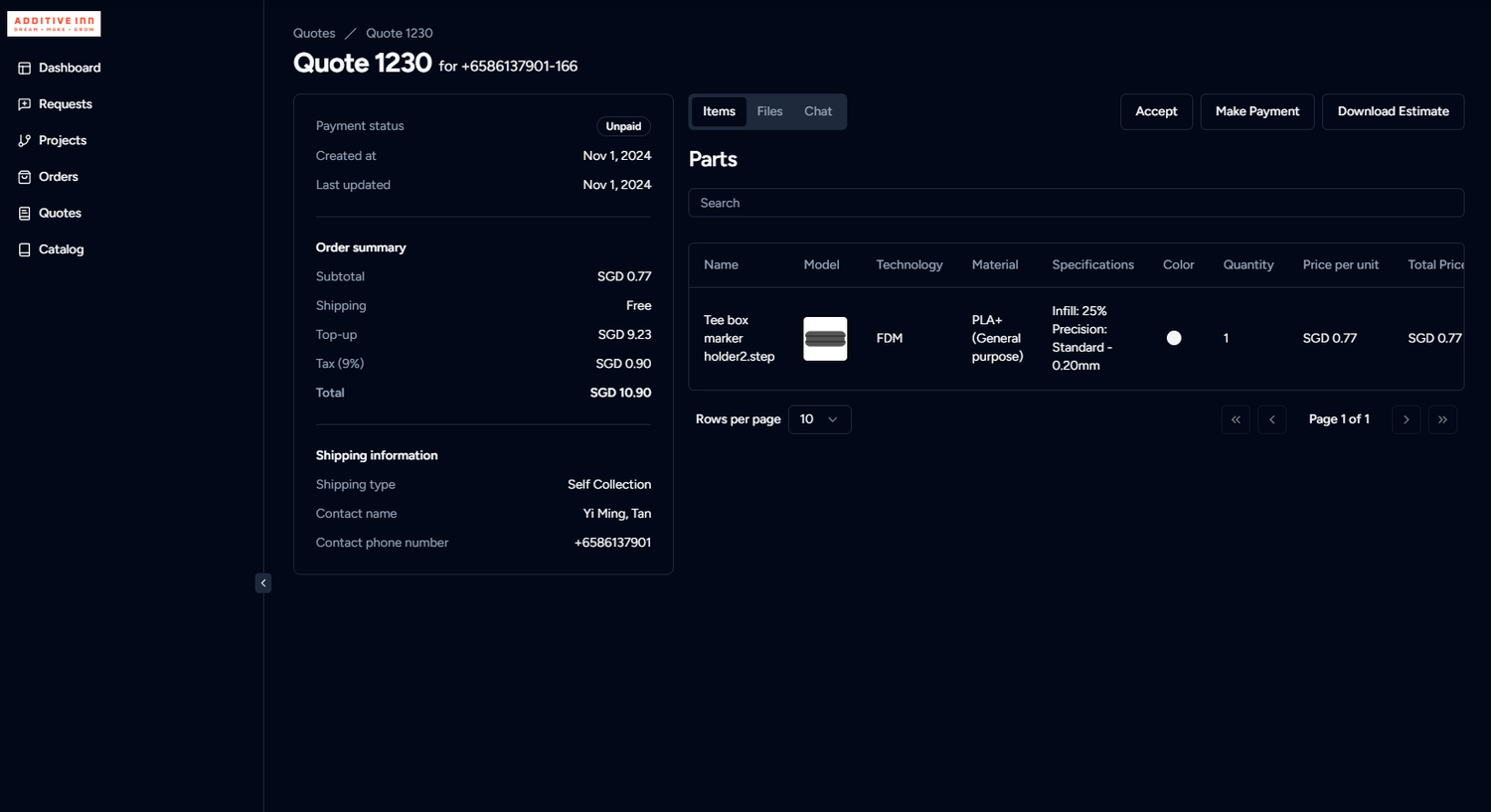Jump to the last page with double-chevron icon

click(x=1442, y=418)
